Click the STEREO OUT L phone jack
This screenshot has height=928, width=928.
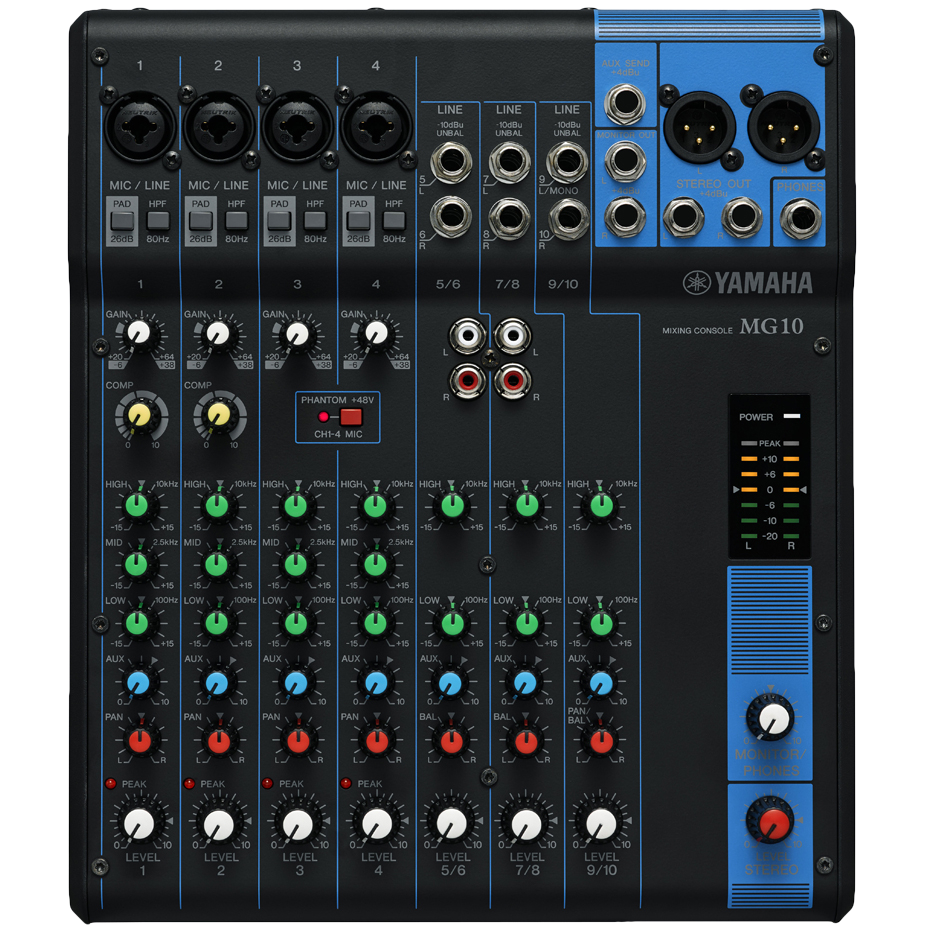684,216
